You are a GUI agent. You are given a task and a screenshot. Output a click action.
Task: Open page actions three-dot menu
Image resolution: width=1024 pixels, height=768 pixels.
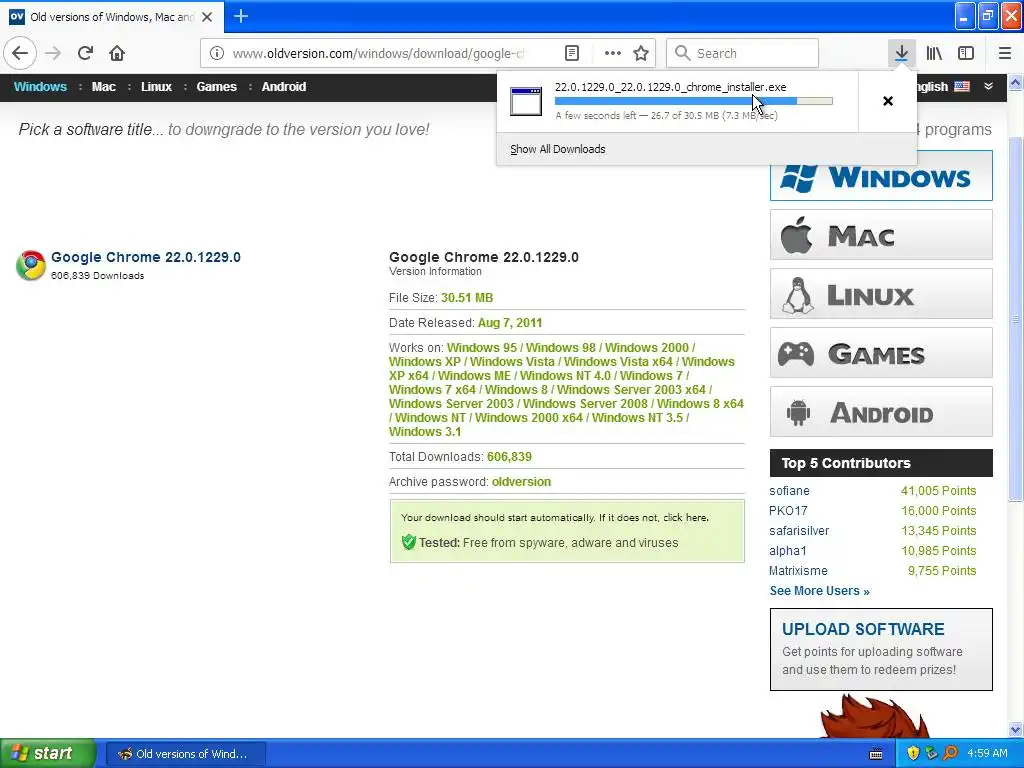coord(613,53)
